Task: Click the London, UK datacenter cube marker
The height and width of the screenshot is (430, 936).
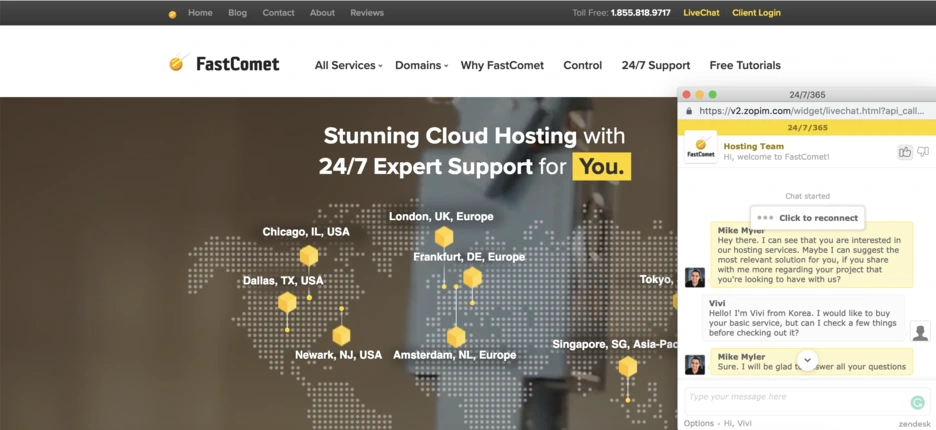Action: tap(444, 238)
